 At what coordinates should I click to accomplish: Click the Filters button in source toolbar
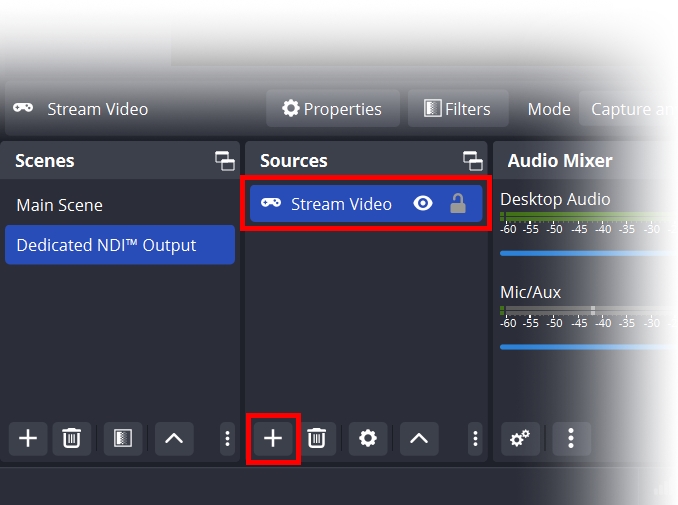pyautogui.click(x=457, y=109)
